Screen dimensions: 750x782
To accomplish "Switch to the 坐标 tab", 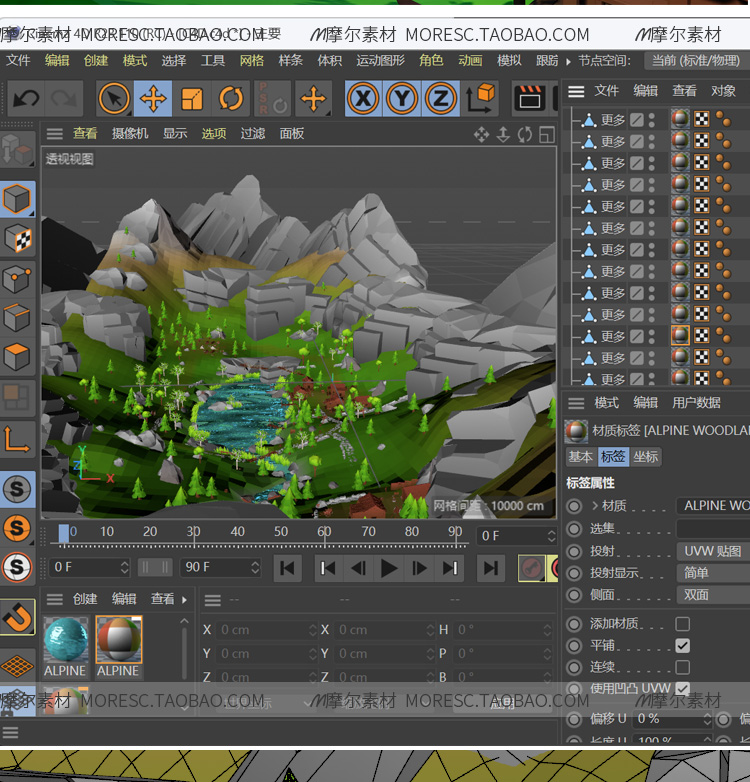I will (646, 457).
